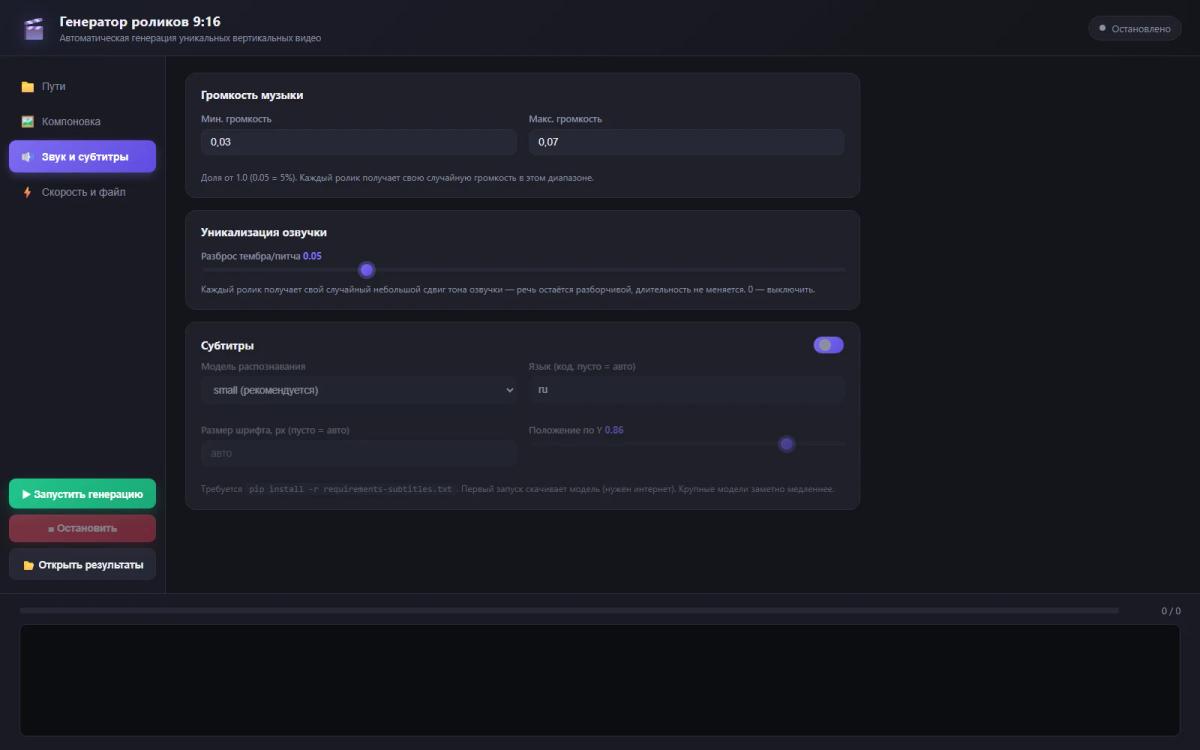Viewport: 1200px width, 750px height.
Task: Start generation with Запустить генерацию
Action: click(82, 494)
